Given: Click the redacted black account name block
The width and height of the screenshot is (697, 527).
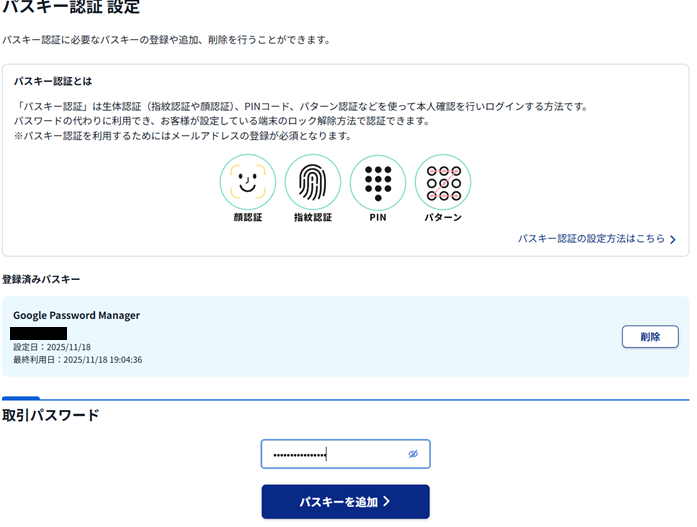Looking at the screenshot, I should (x=39, y=332).
